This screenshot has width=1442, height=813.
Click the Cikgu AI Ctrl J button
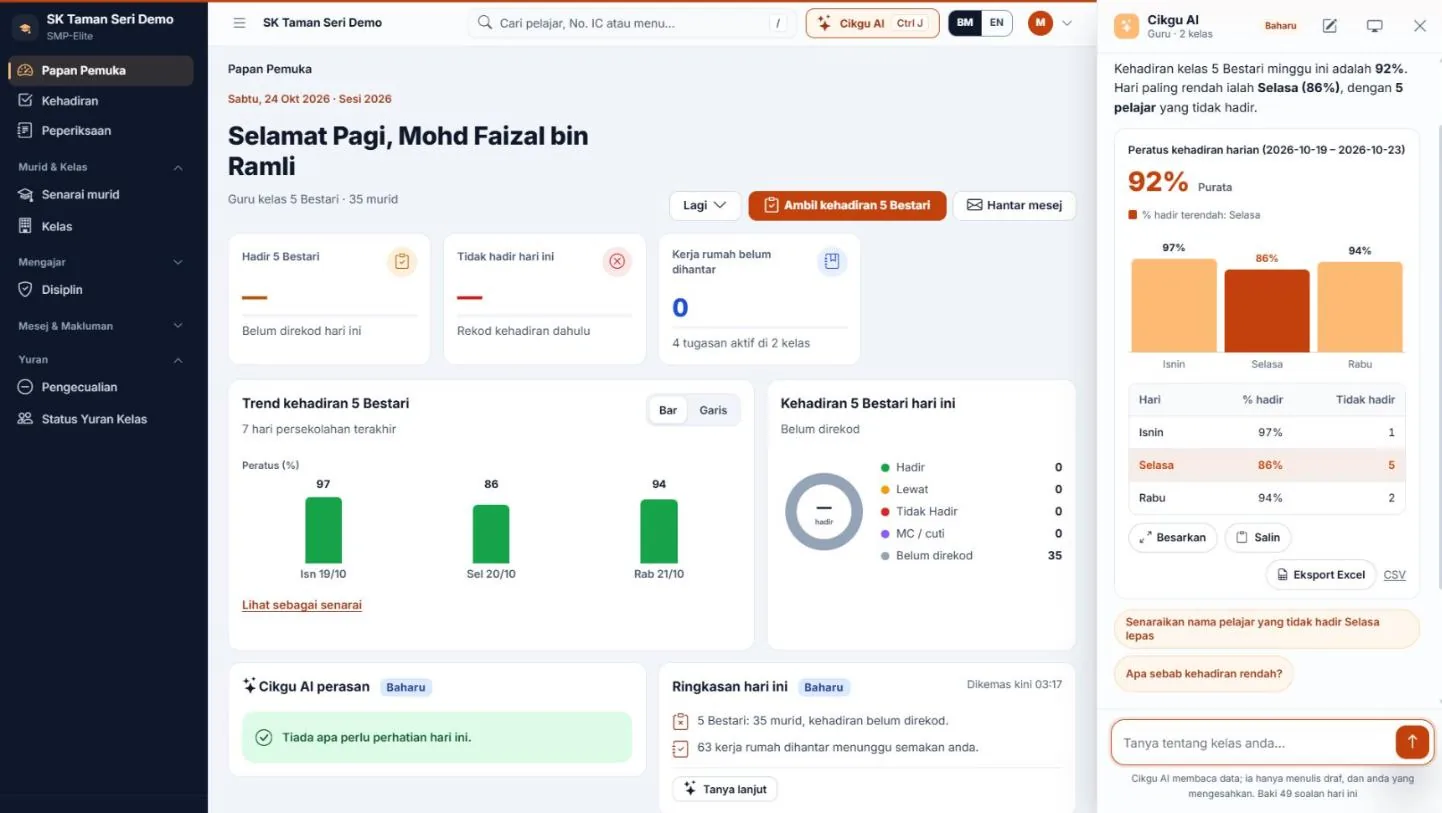tap(872, 23)
